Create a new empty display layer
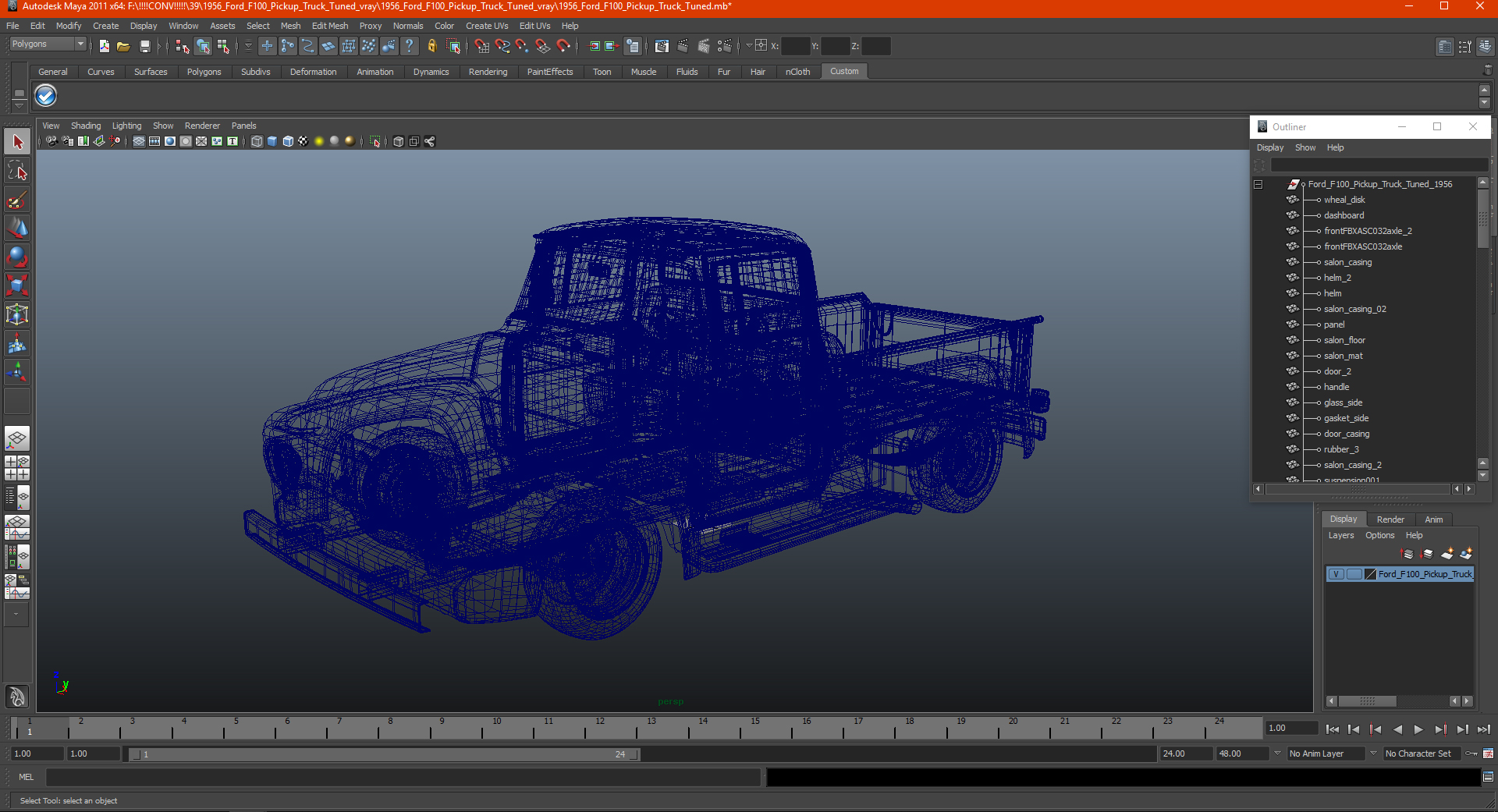1498x812 pixels. (1447, 554)
